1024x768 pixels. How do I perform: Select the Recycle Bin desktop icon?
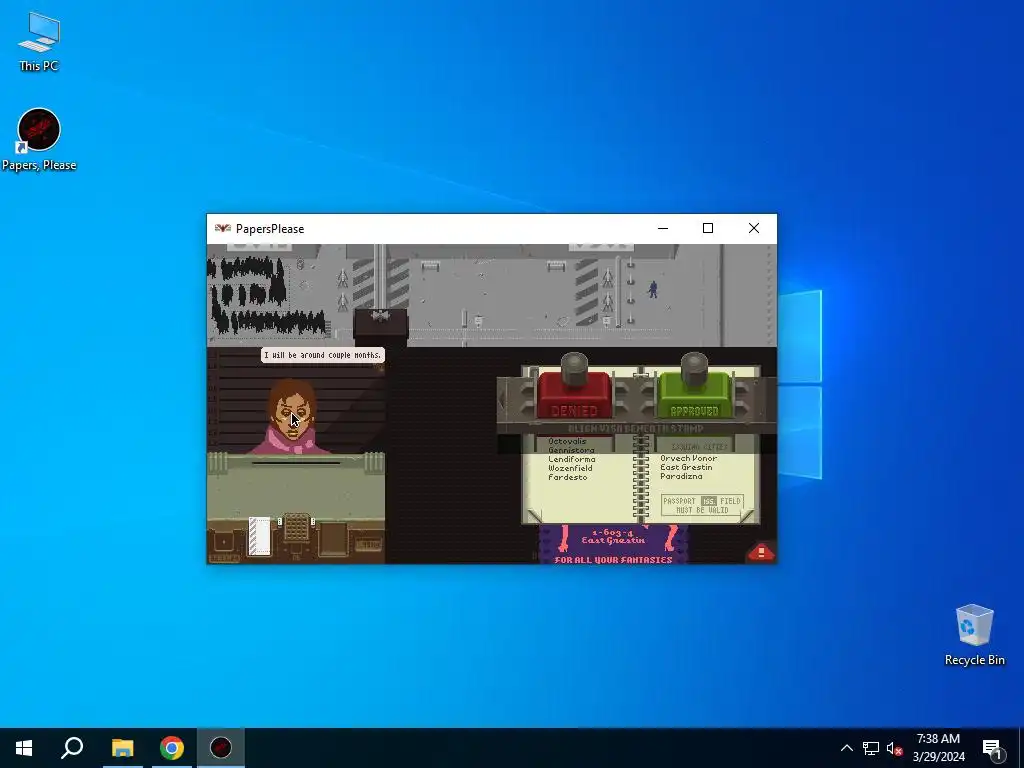[x=974, y=635]
